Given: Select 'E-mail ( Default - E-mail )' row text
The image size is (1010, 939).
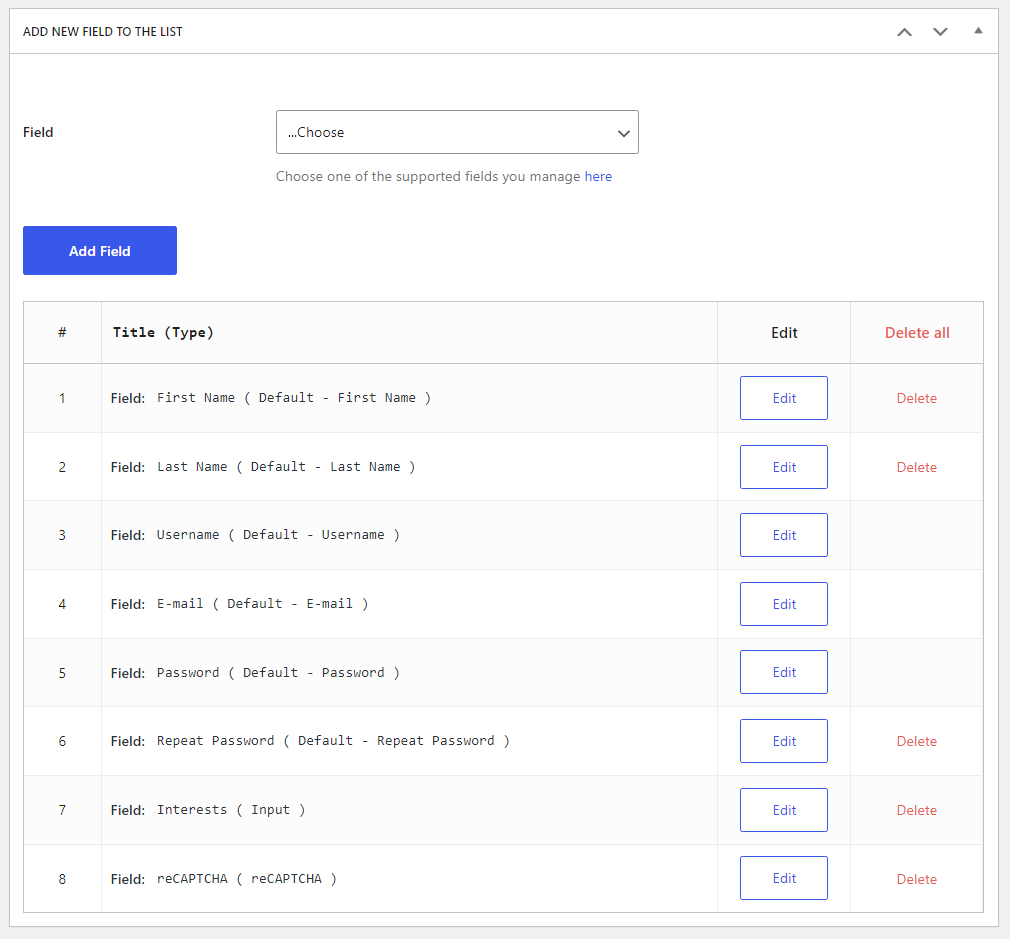Looking at the screenshot, I should coord(263,604).
